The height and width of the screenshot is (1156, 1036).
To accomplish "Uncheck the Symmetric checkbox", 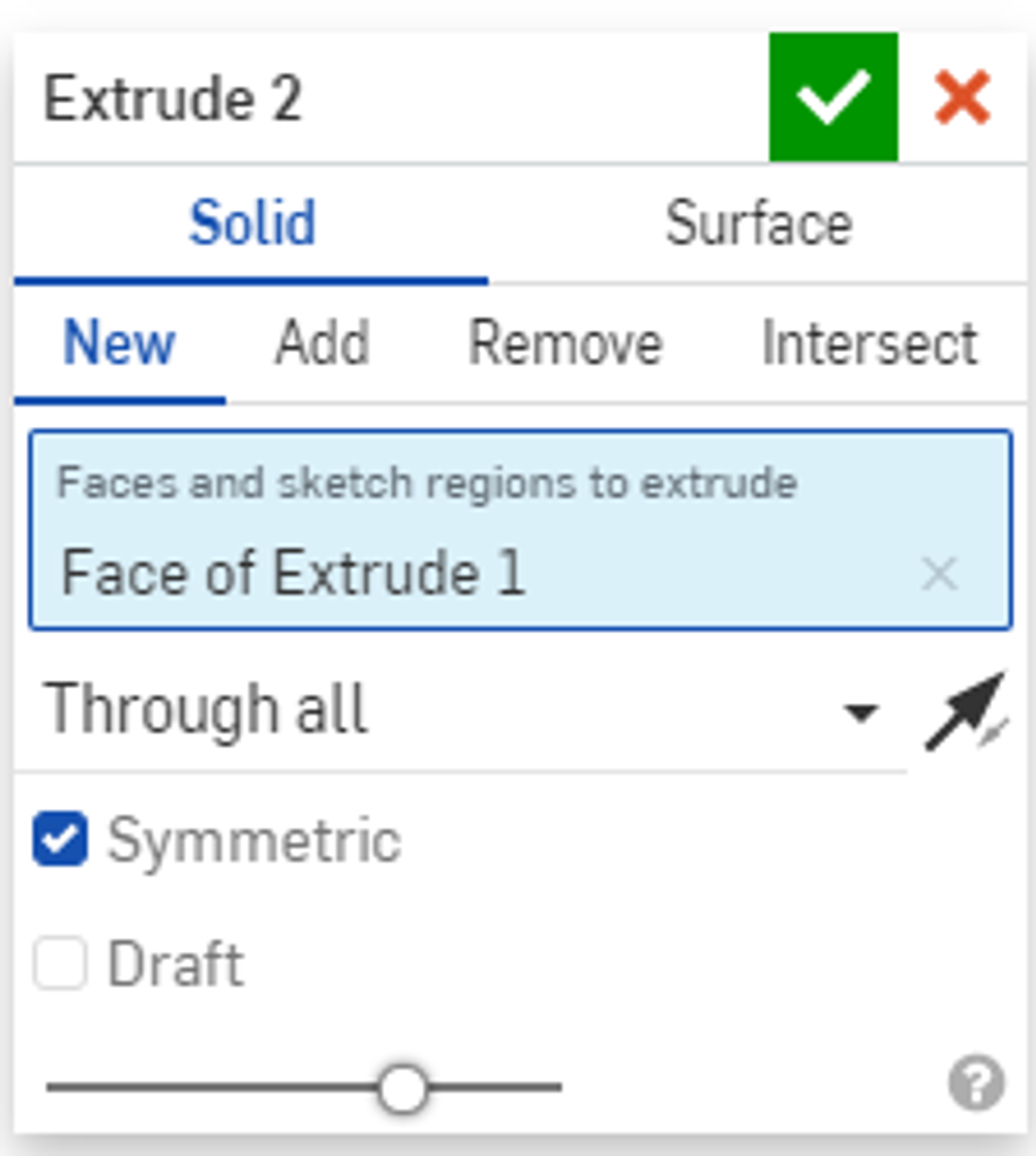I will point(60,839).
